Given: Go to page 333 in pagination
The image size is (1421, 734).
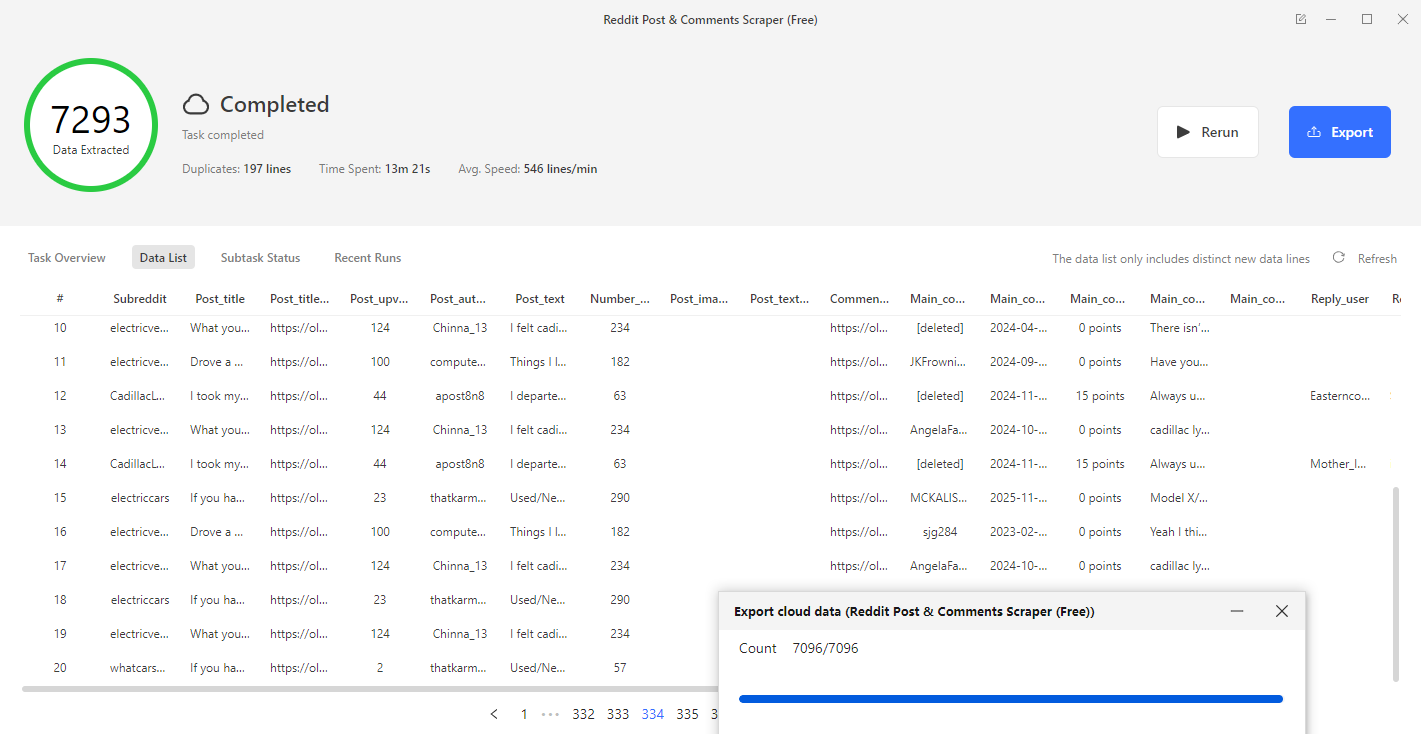Looking at the screenshot, I should pos(618,714).
